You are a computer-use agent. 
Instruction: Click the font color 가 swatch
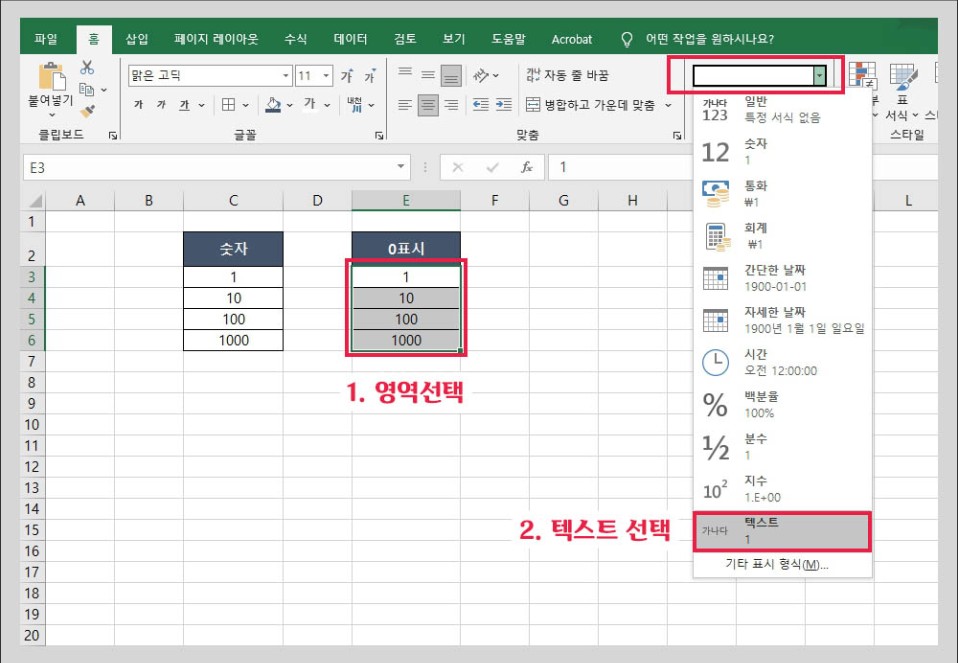coord(311,105)
